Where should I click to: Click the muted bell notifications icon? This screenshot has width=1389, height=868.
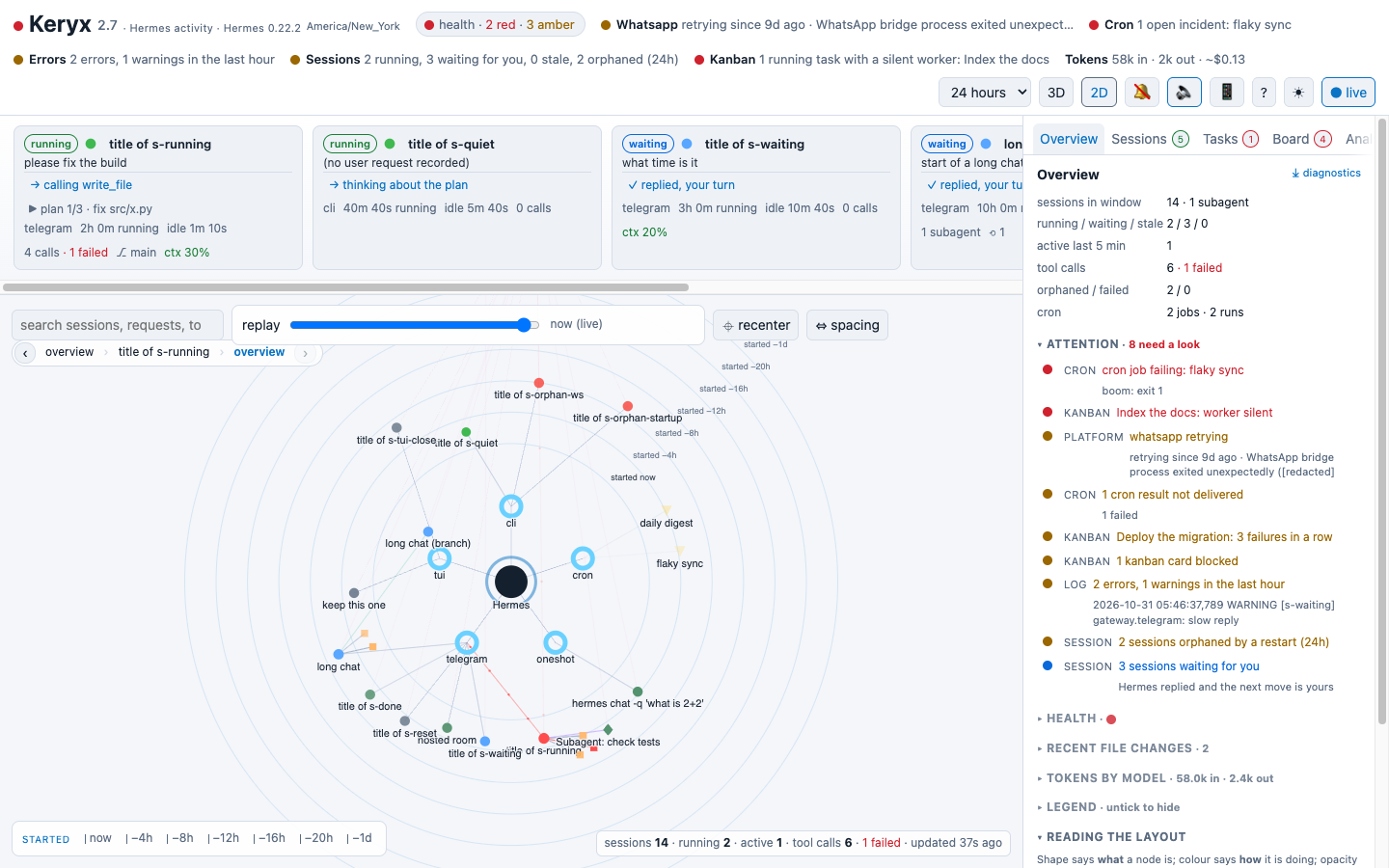pyautogui.click(x=1142, y=93)
